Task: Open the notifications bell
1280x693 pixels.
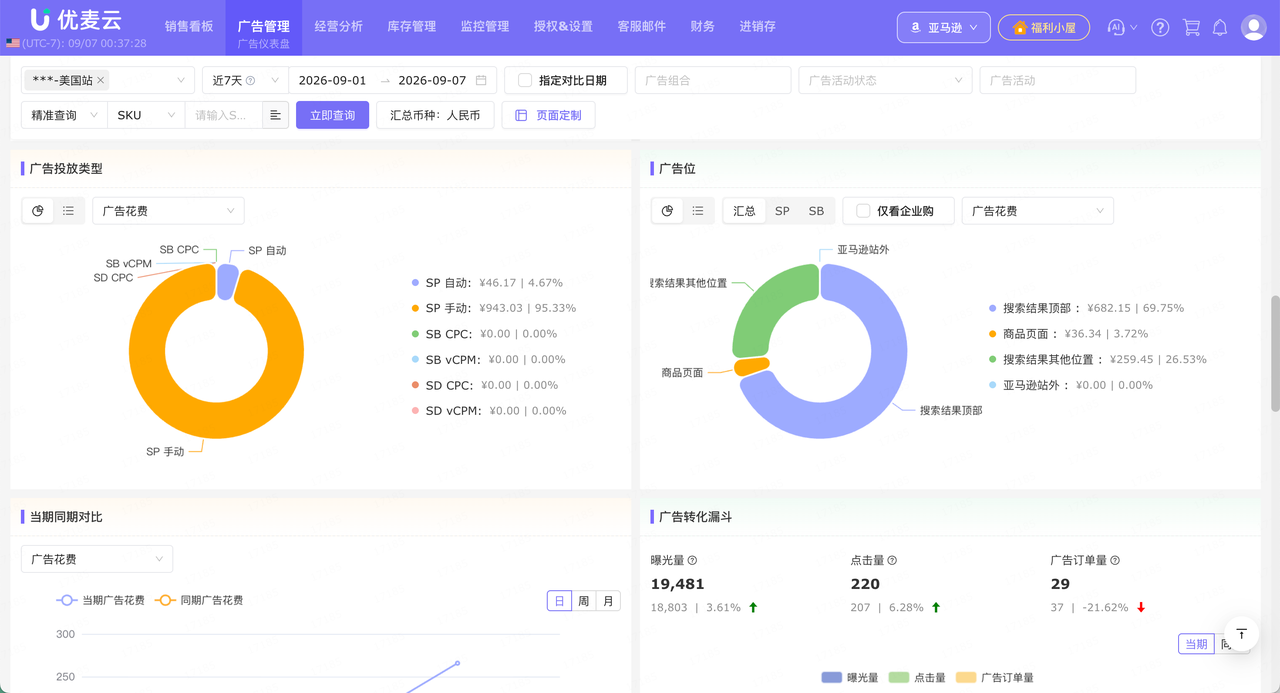Action: tap(1220, 28)
